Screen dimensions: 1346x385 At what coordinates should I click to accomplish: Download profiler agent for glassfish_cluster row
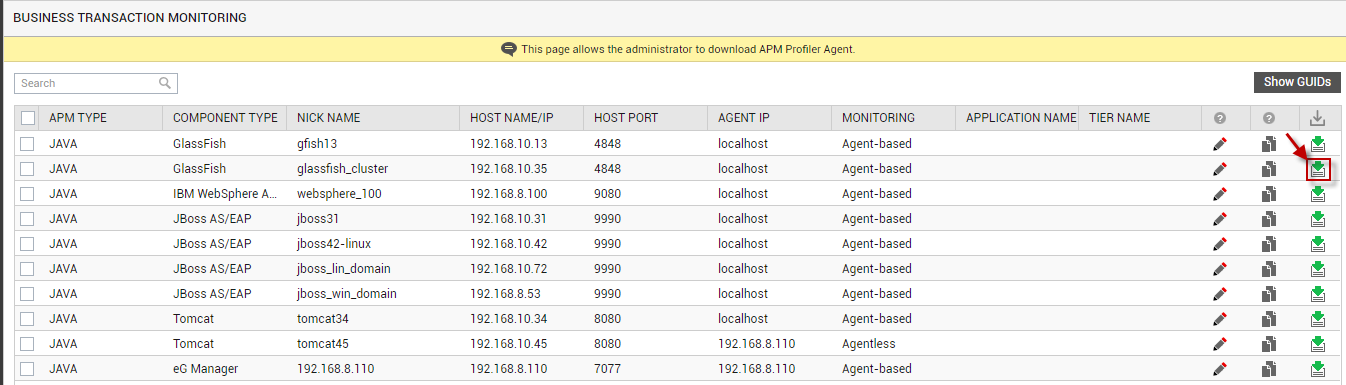pyautogui.click(x=1318, y=169)
